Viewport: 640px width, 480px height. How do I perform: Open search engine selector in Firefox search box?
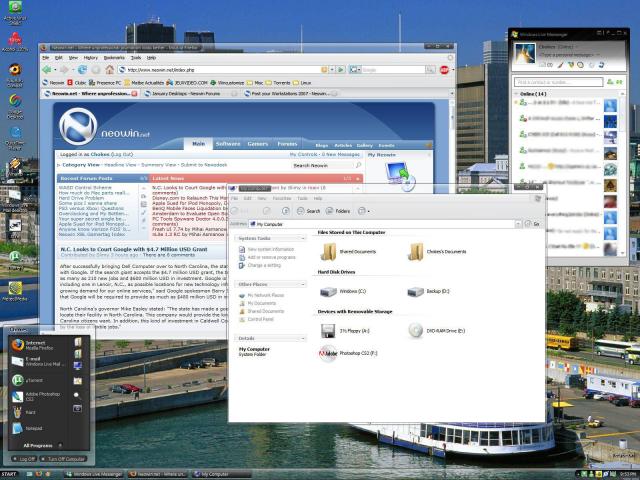[355, 70]
